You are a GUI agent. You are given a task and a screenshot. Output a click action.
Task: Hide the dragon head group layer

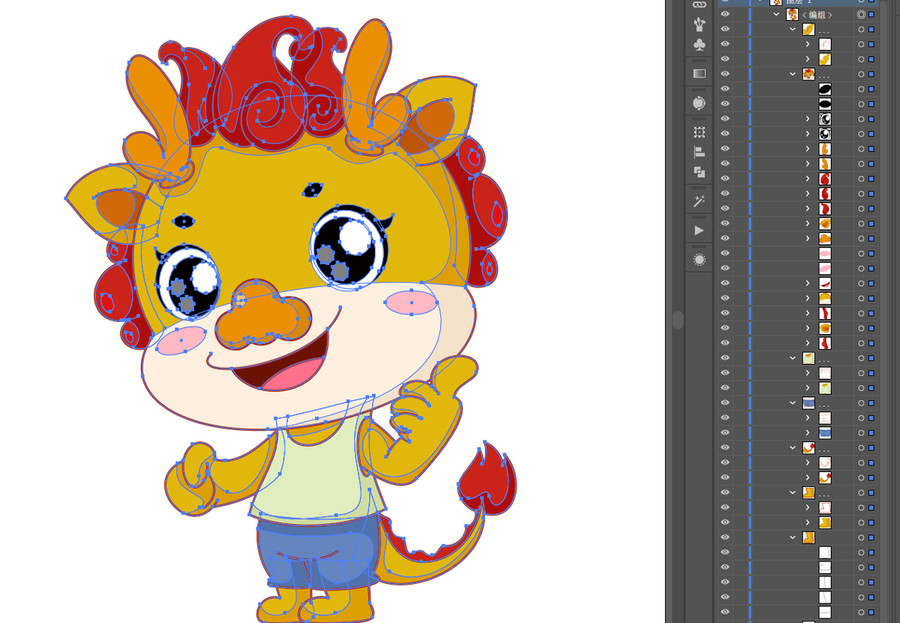(725, 74)
